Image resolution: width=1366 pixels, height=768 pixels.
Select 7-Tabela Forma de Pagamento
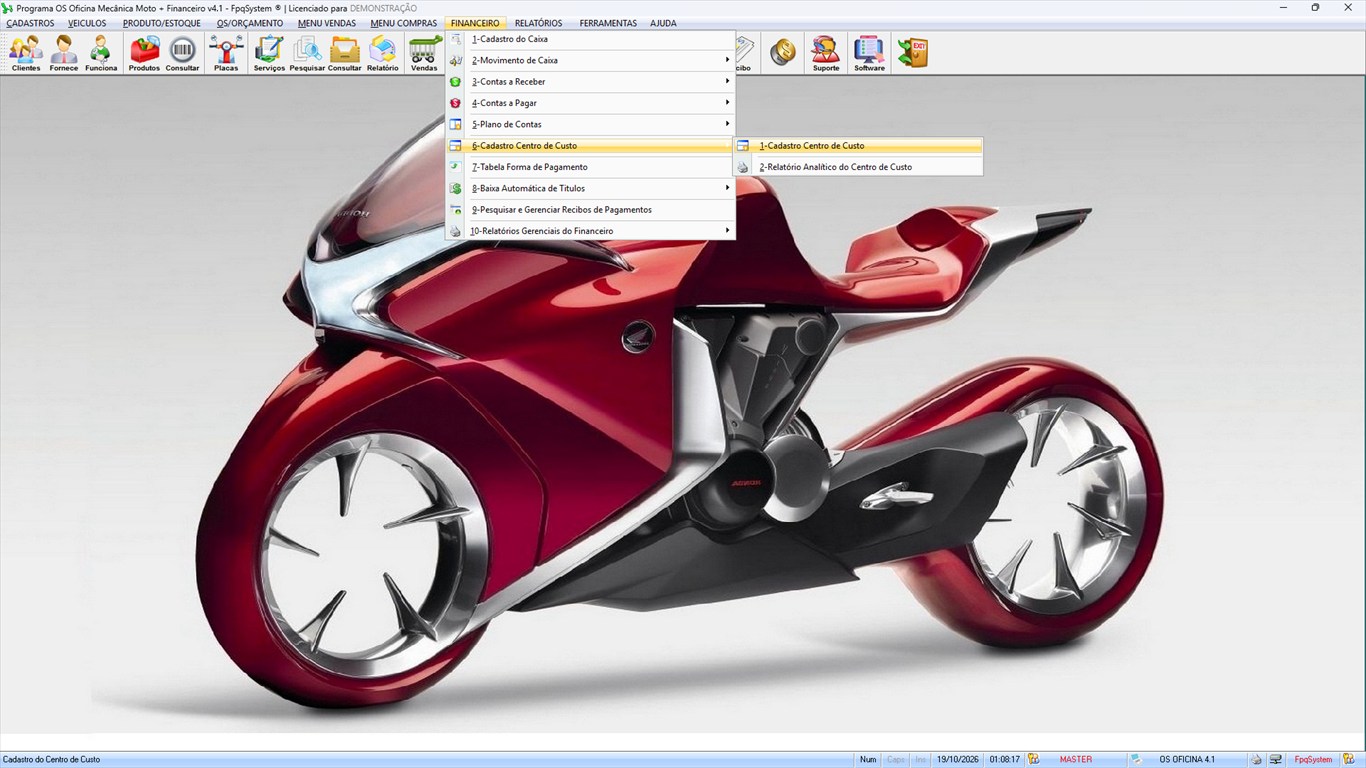590,167
